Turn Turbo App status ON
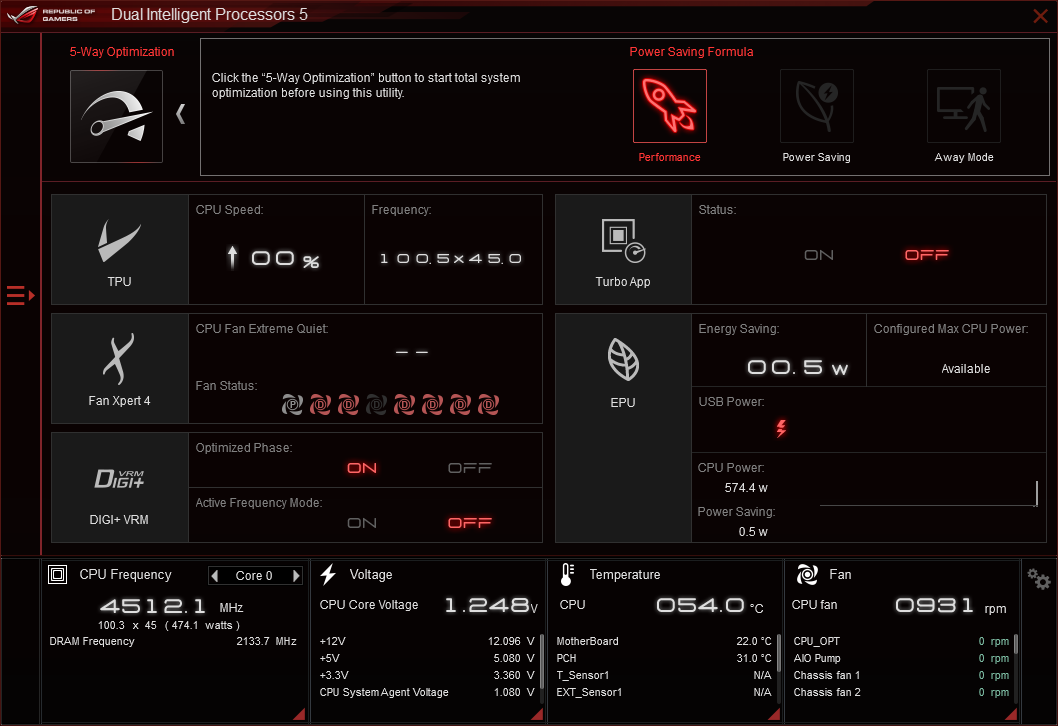Screen dimensions: 1058x726 (818, 255)
